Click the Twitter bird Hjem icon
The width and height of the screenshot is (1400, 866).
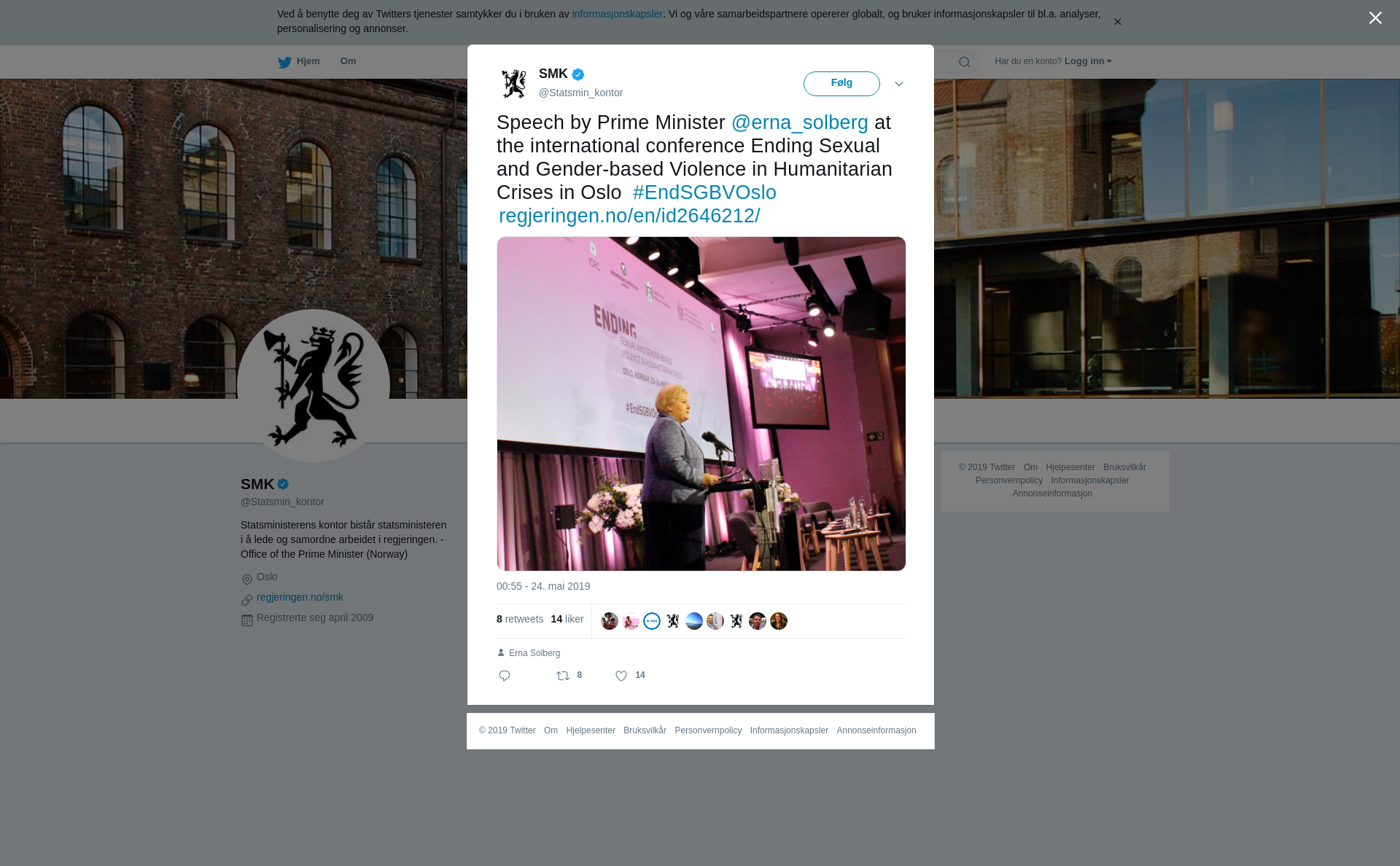coord(284,62)
